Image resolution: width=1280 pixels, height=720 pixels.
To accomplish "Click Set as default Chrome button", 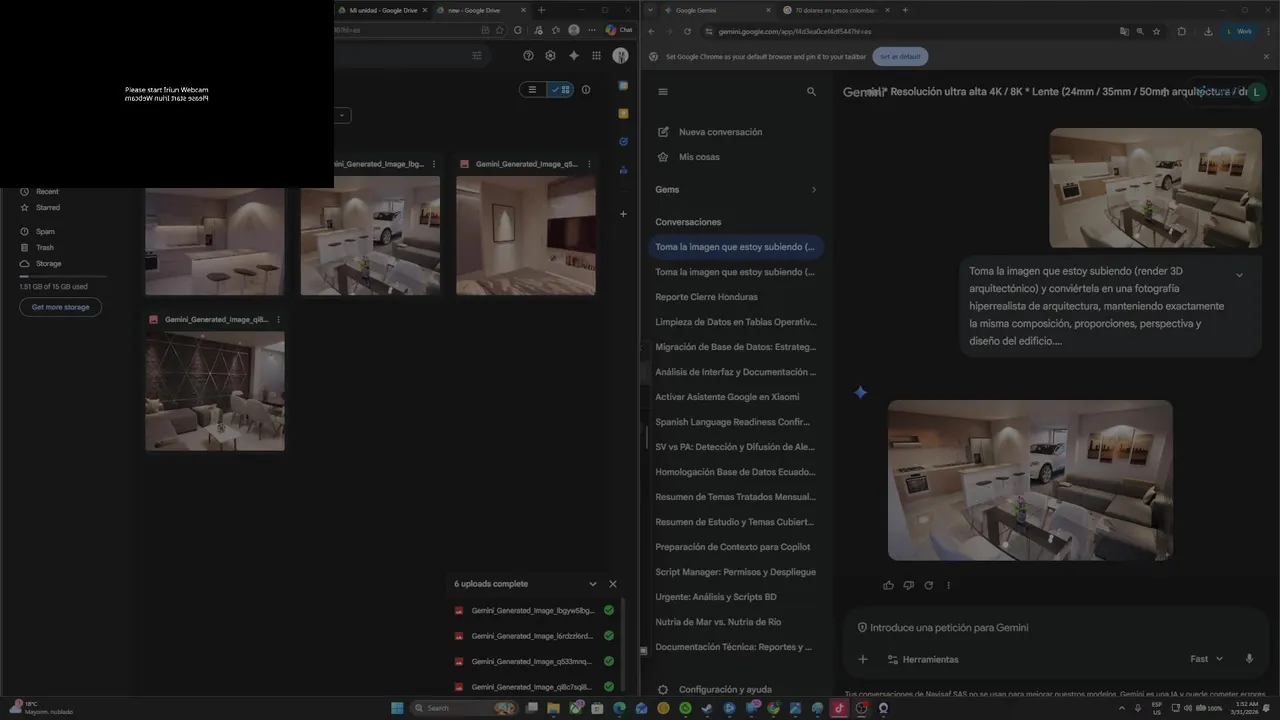I will click(900, 56).
